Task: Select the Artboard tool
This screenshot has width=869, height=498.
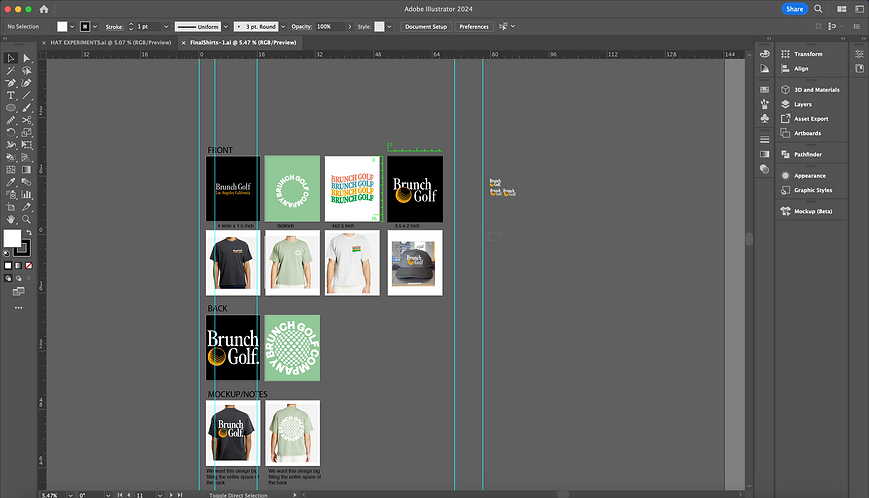Action: point(11,207)
